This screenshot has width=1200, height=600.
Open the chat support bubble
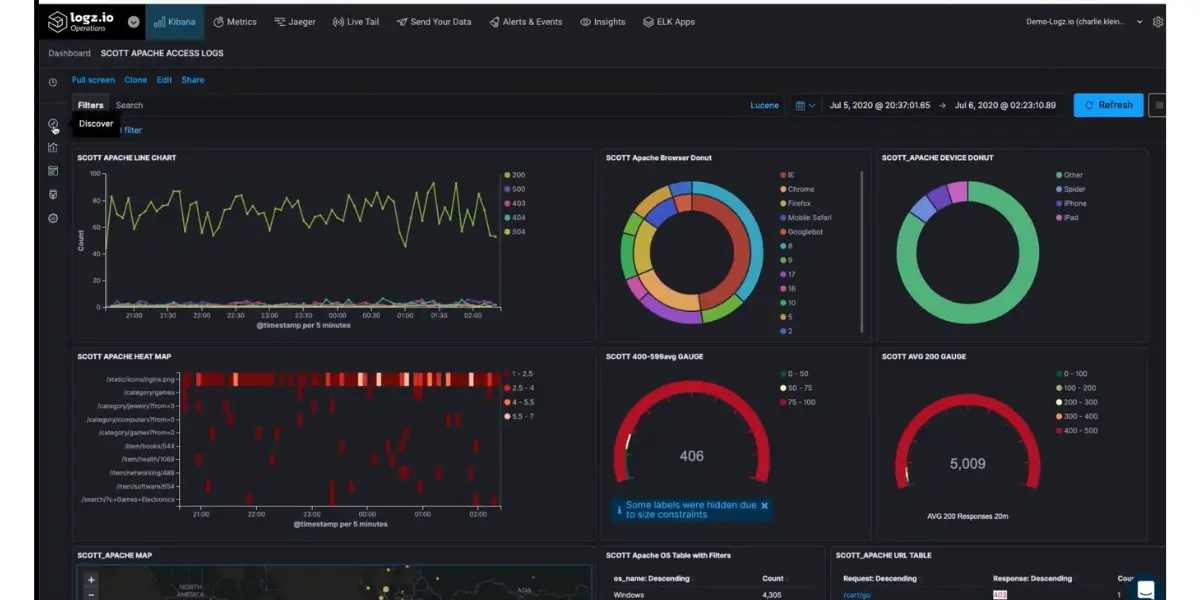click(x=1146, y=590)
